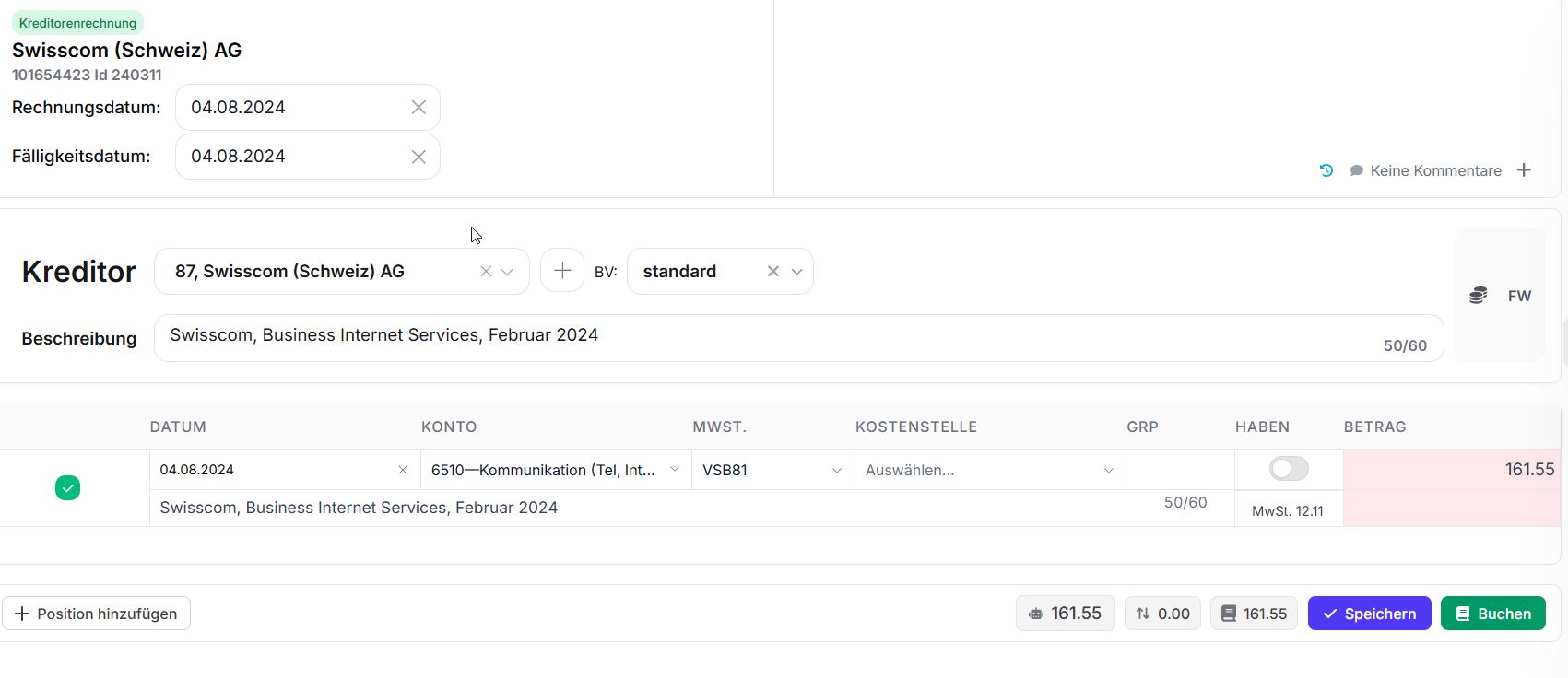Screen dimensions: 1568x678
Task: Clear the Rechnungsdatum date field
Action: [x=419, y=108]
